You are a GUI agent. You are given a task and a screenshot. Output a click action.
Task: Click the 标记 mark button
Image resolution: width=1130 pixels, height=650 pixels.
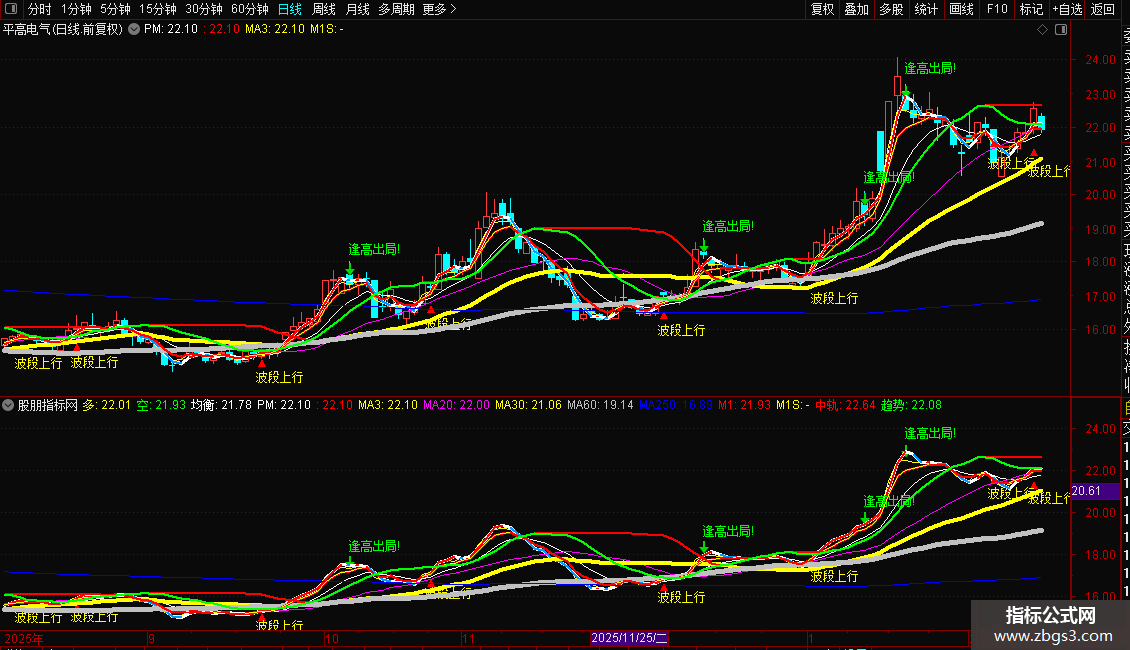pos(1031,9)
